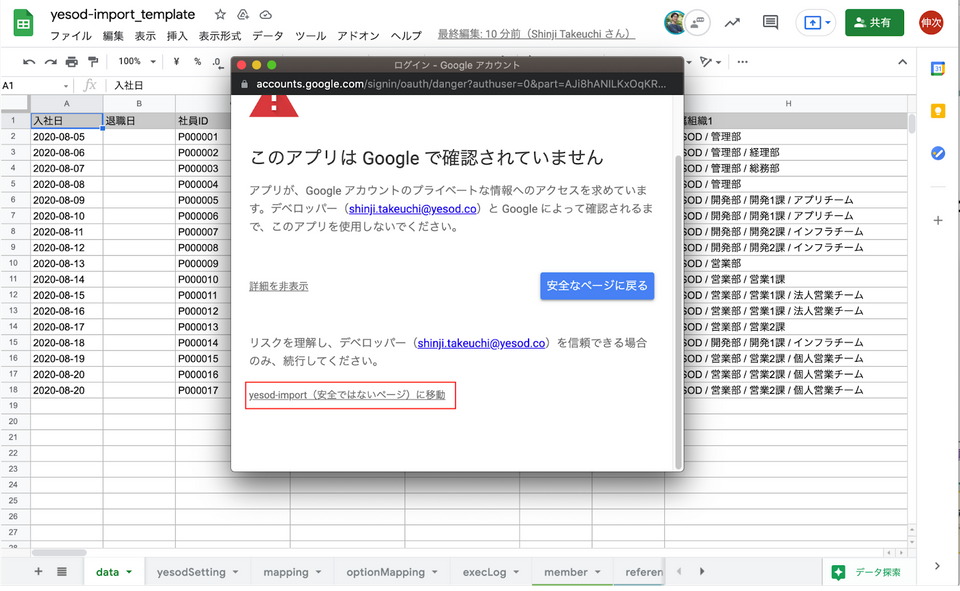Open Google Calendar side panel
The height and width of the screenshot is (591, 960).
[937, 69]
